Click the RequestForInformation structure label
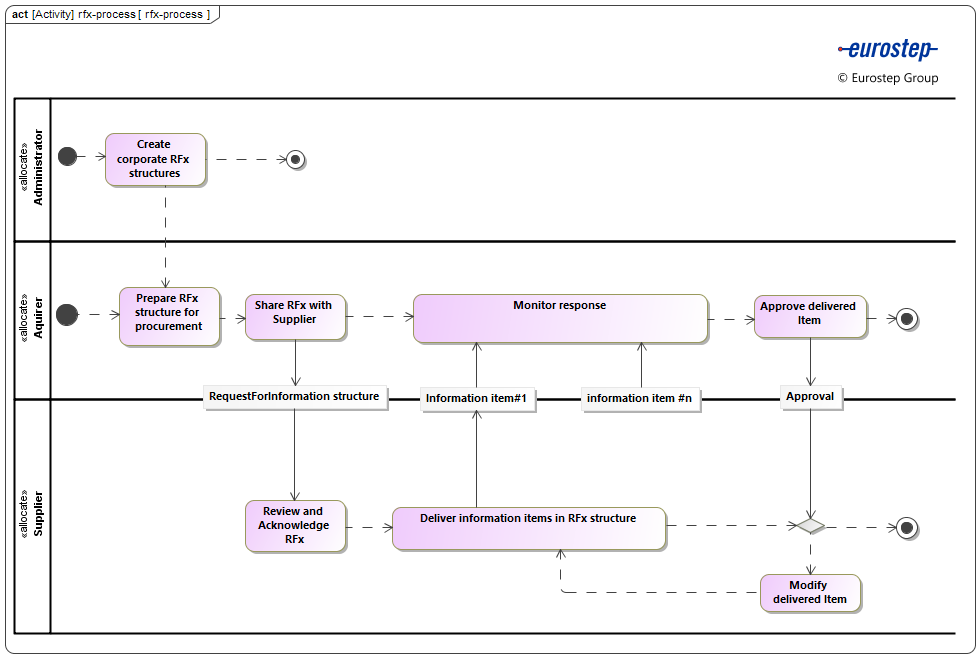 (295, 397)
